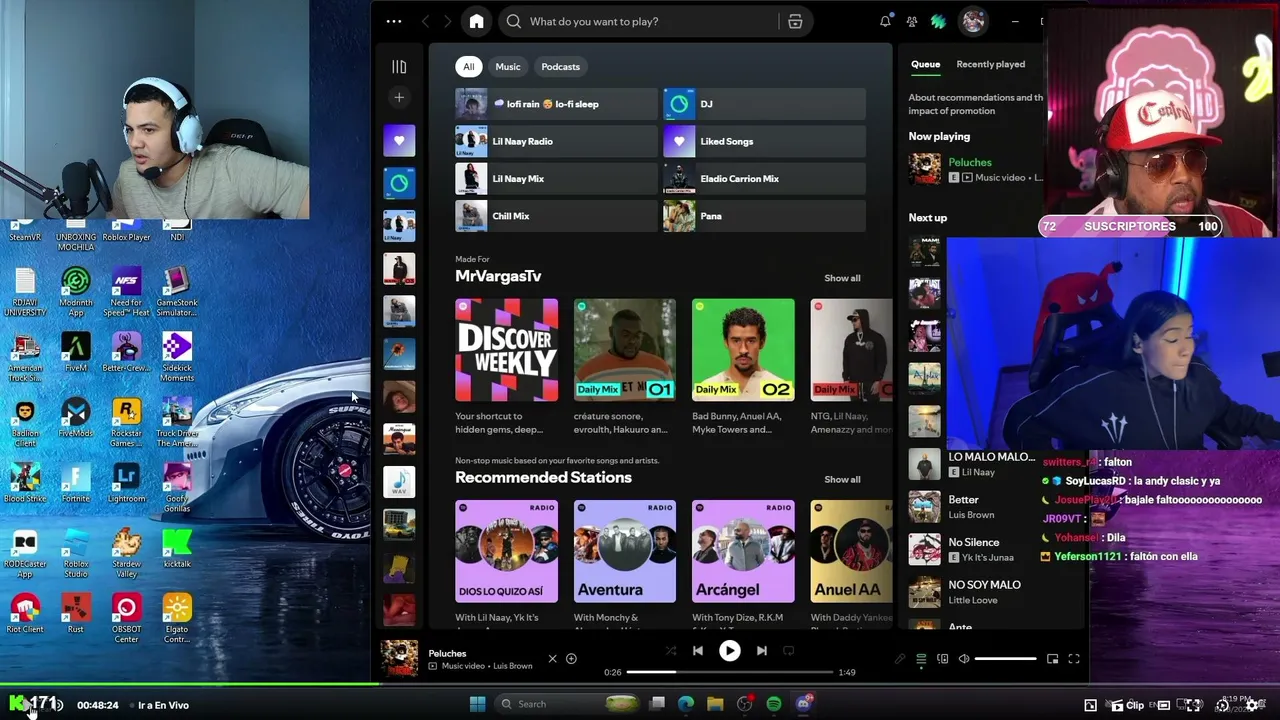Screen dimensions: 1280x720
Task: Select the Music filter chip
Action: [508, 67]
